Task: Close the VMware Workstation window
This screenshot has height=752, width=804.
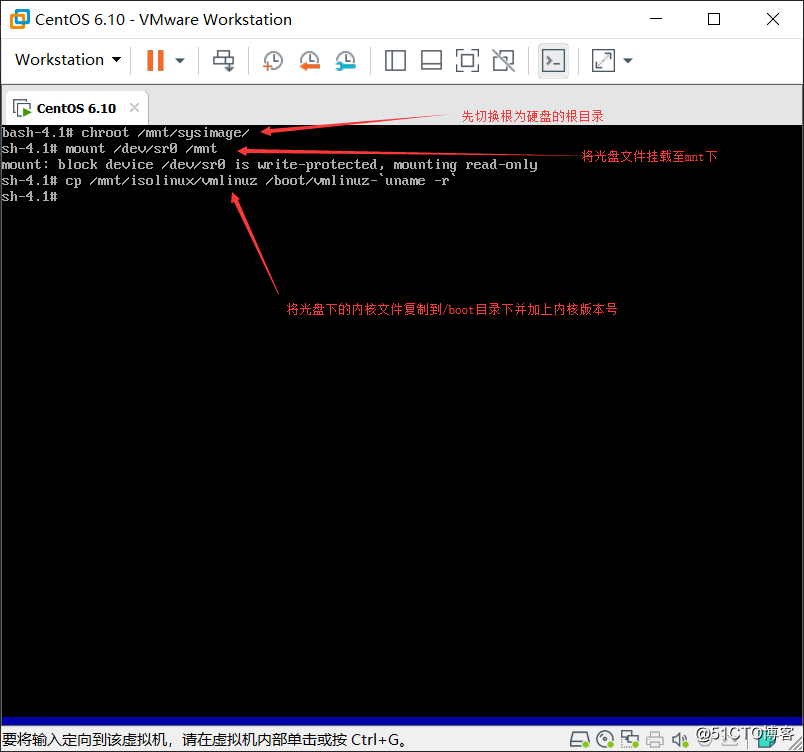Action: (773, 19)
